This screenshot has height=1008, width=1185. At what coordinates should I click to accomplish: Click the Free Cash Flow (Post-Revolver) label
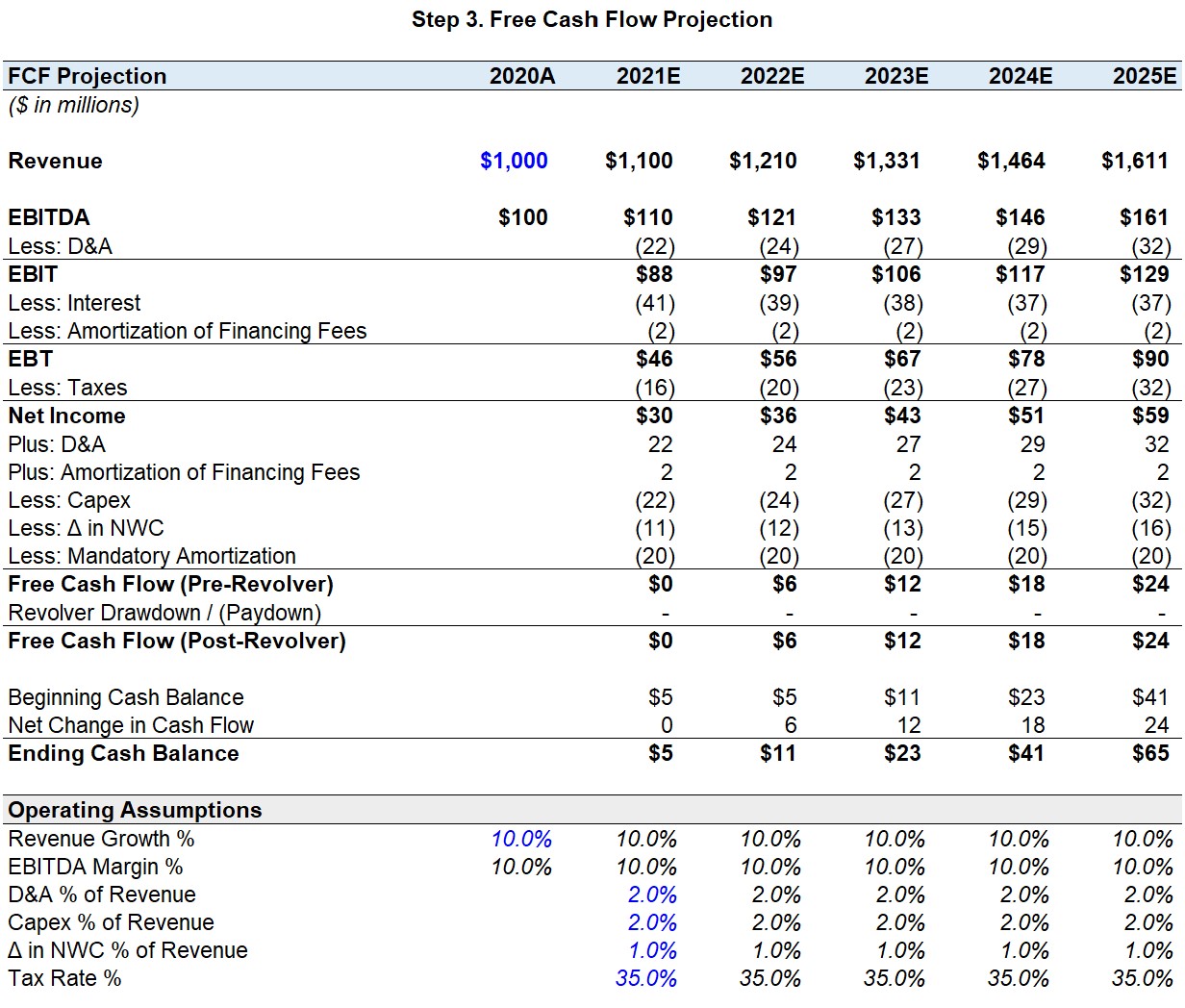click(x=177, y=641)
